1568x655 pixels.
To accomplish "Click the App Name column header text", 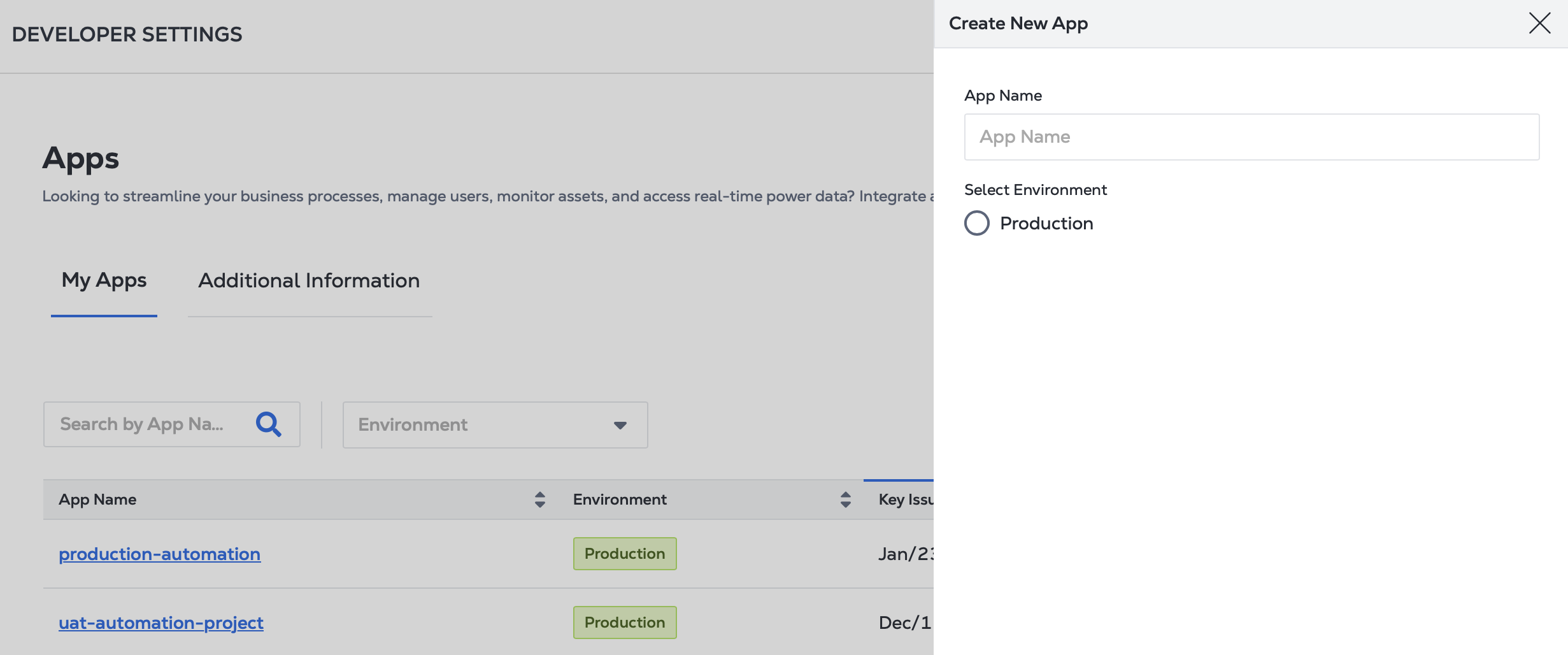I will pyautogui.click(x=97, y=500).
